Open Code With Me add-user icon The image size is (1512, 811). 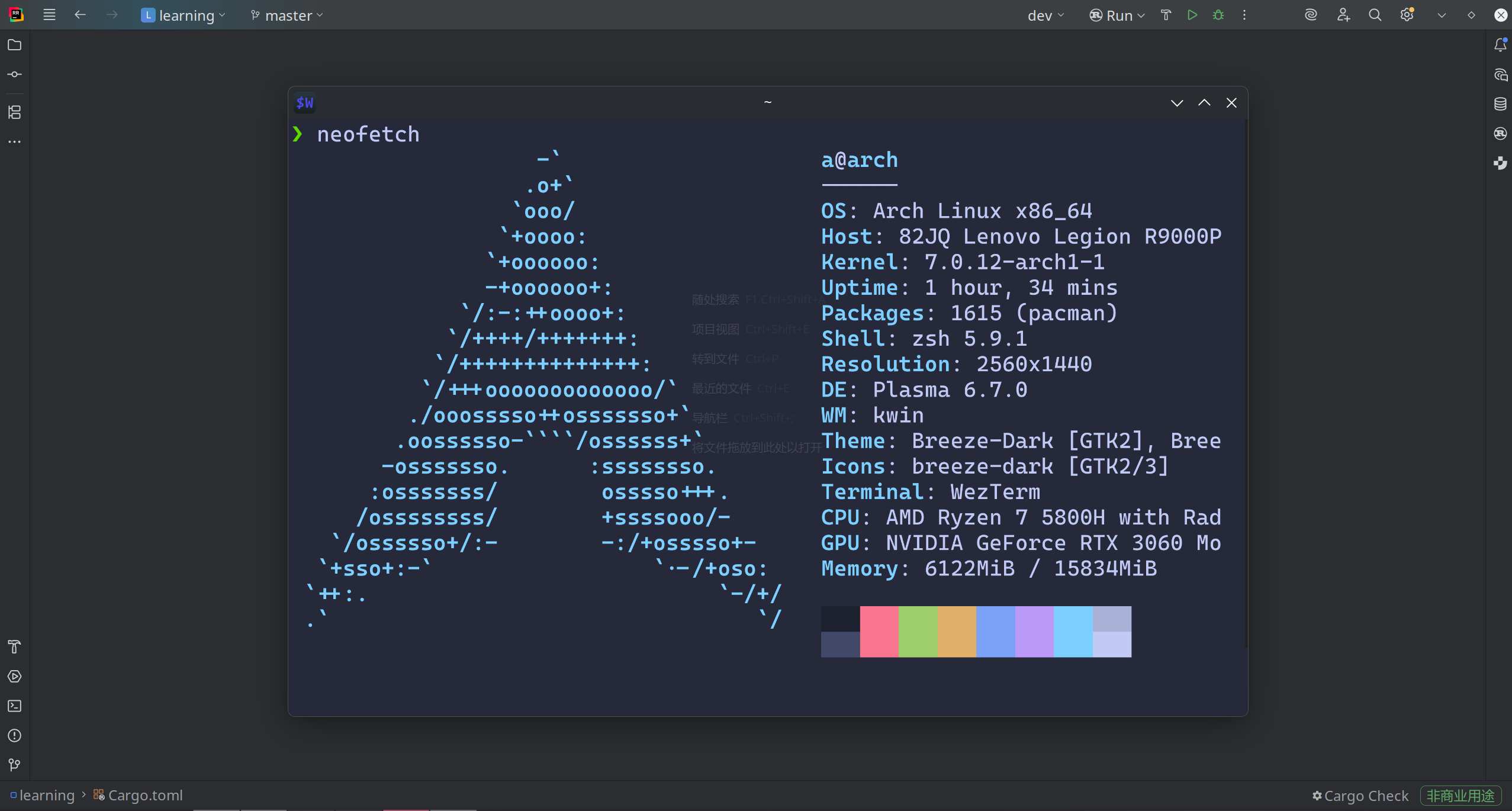[x=1343, y=15]
